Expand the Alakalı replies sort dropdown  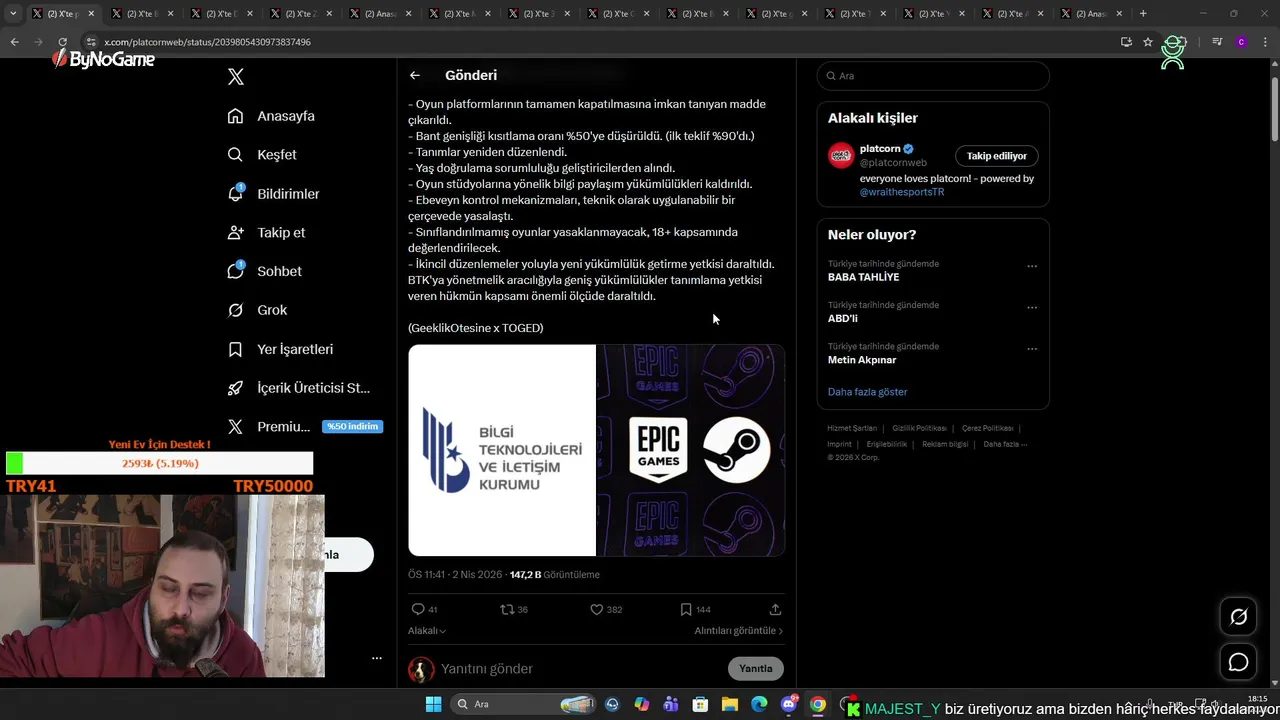[427, 631]
